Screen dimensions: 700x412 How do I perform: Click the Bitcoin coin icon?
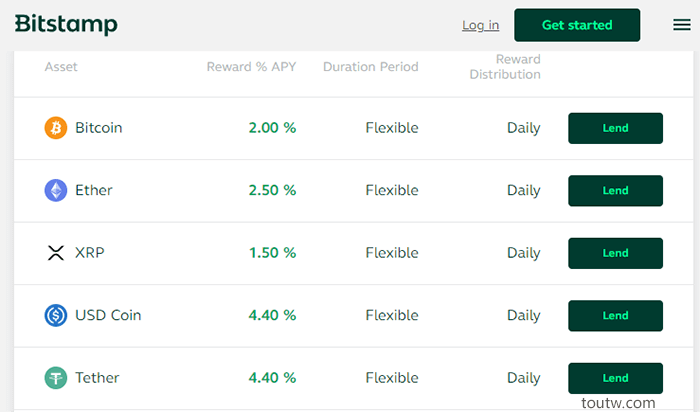point(56,128)
